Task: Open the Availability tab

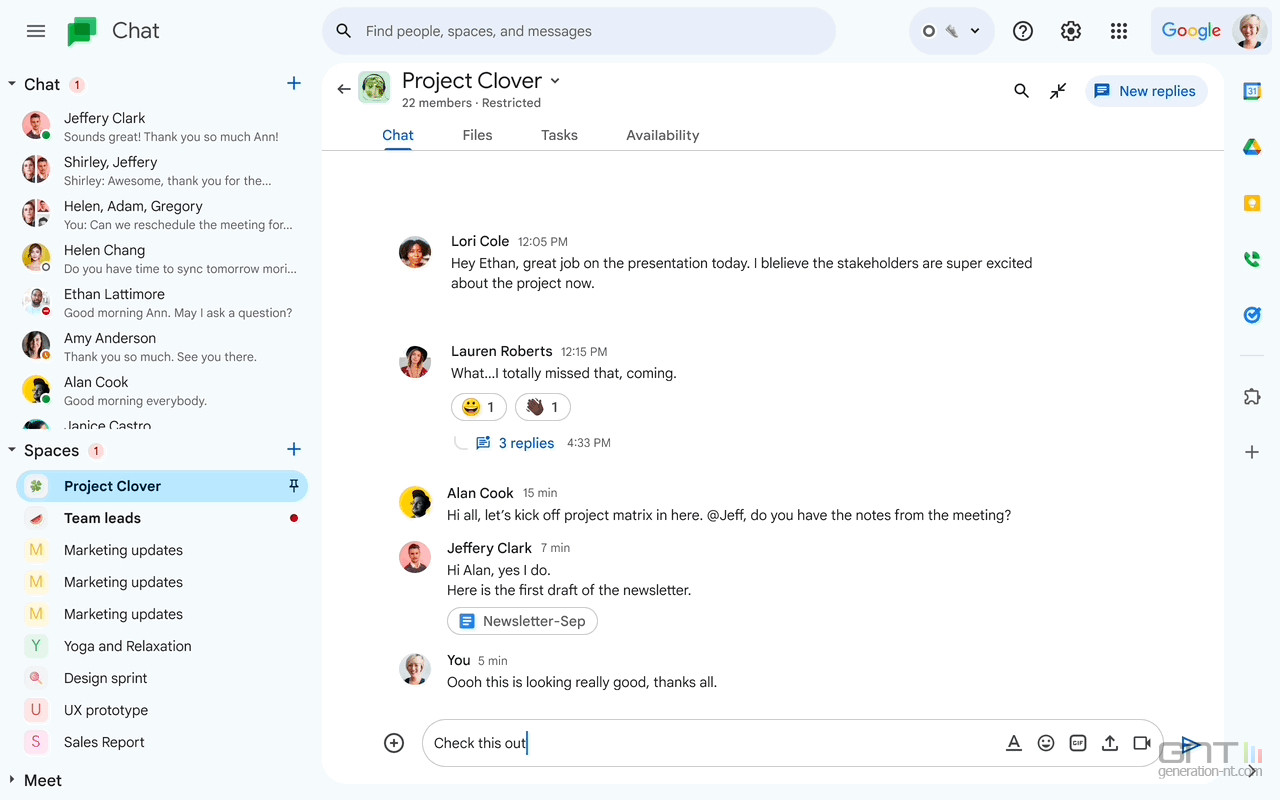Action: click(x=662, y=135)
